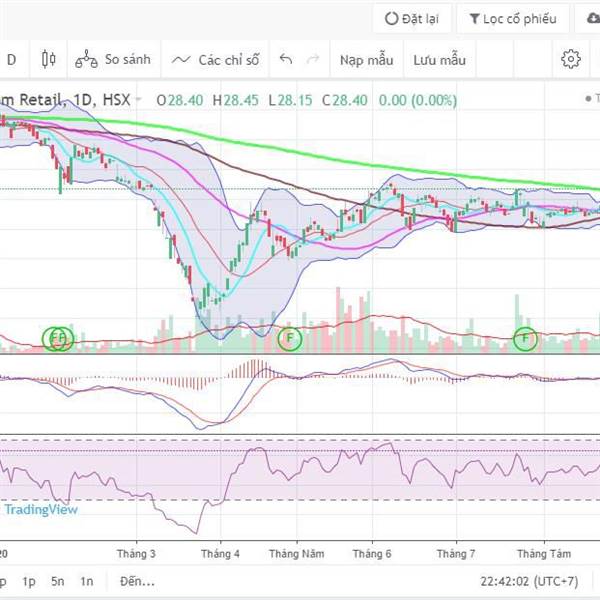Open the TradingView logo link
600x600 pixels.
[x=40, y=509]
